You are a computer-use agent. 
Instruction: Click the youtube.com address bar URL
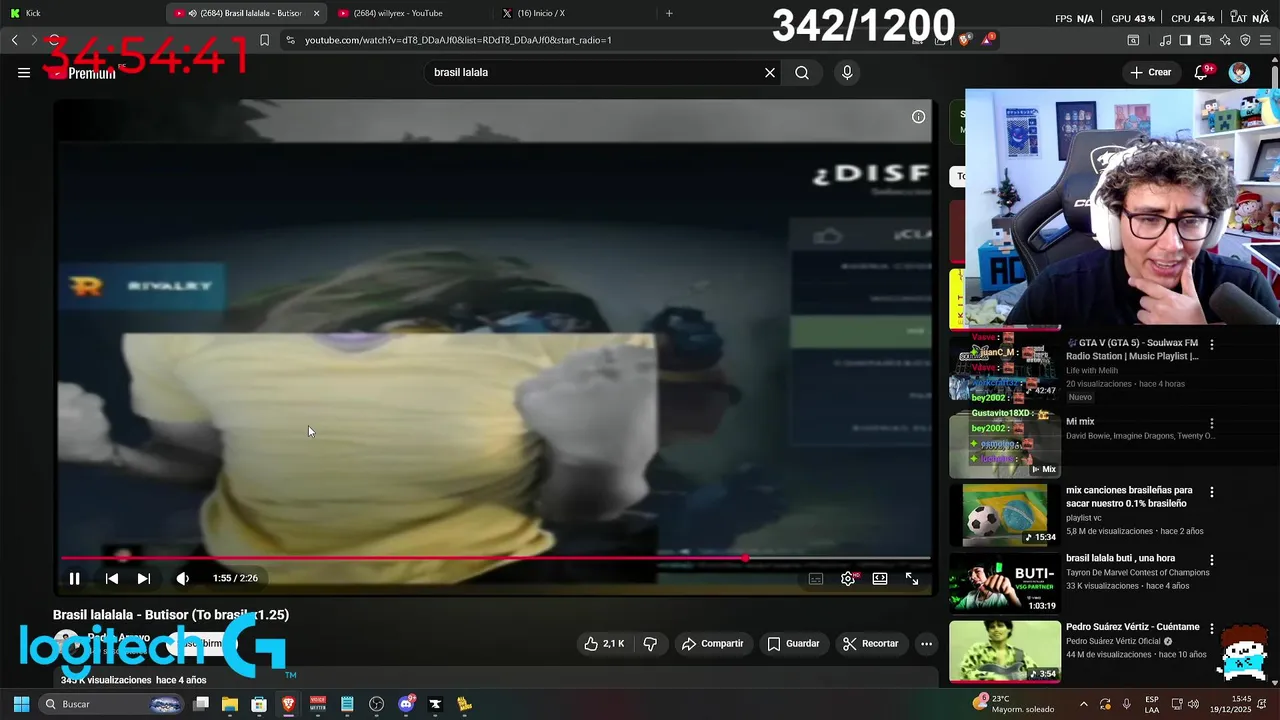[x=458, y=40]
